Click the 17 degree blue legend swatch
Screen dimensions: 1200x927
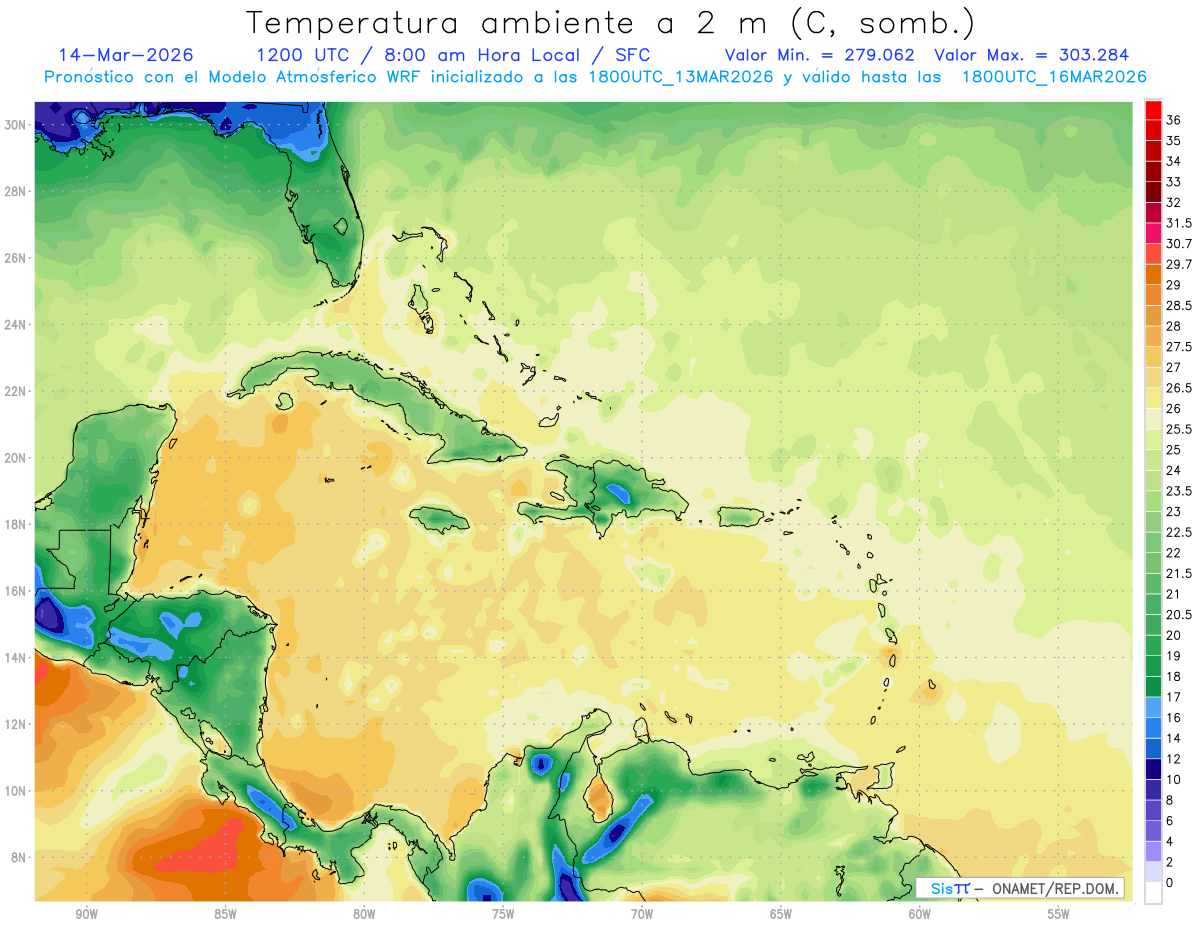(x=1153, y=707)
